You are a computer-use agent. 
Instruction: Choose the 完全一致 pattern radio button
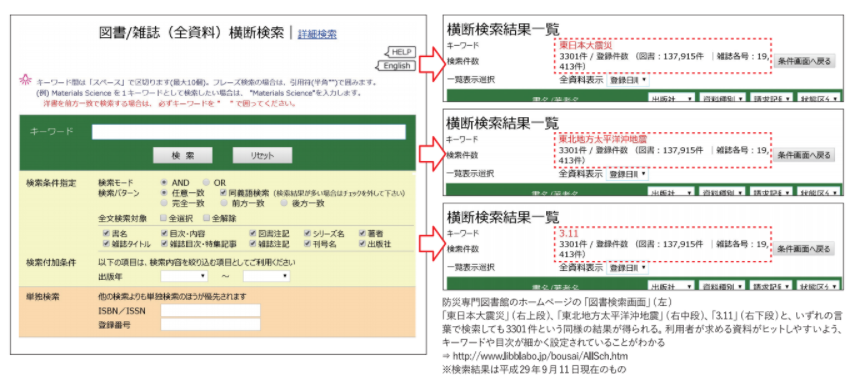[x=164, y=203]
